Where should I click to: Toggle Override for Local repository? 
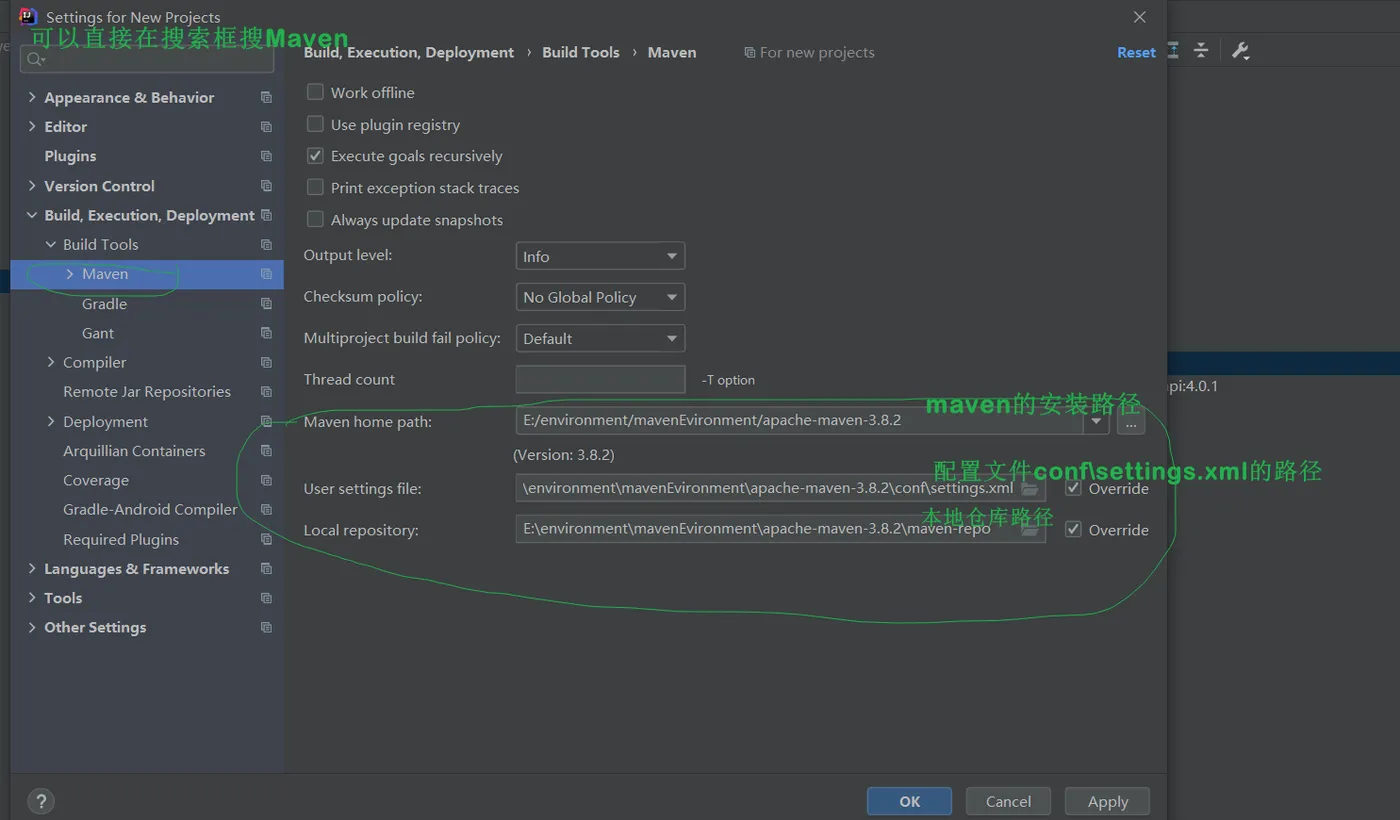coord(1073,529)
